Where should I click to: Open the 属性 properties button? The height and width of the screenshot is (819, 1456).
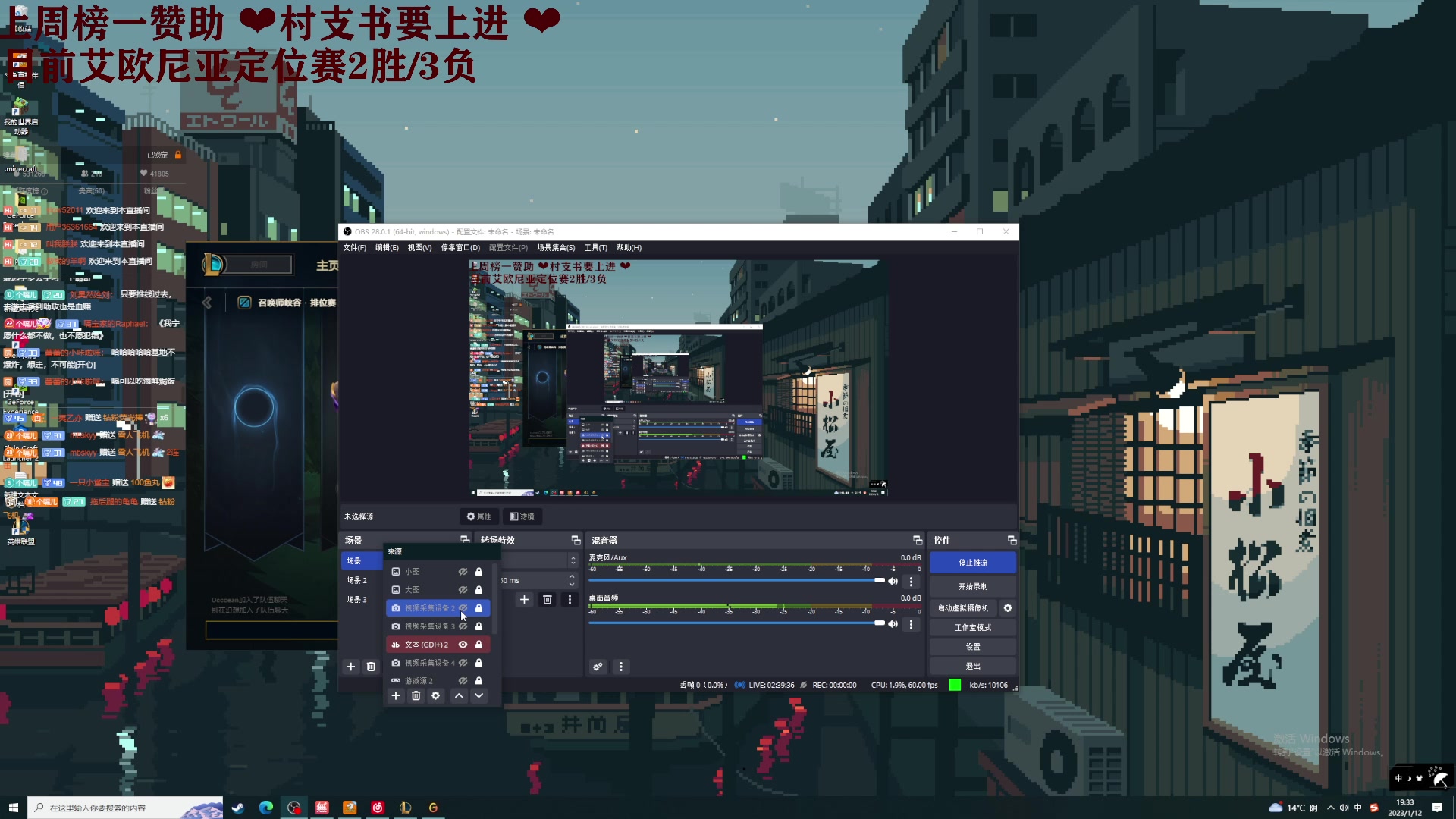tap(479, 516)
